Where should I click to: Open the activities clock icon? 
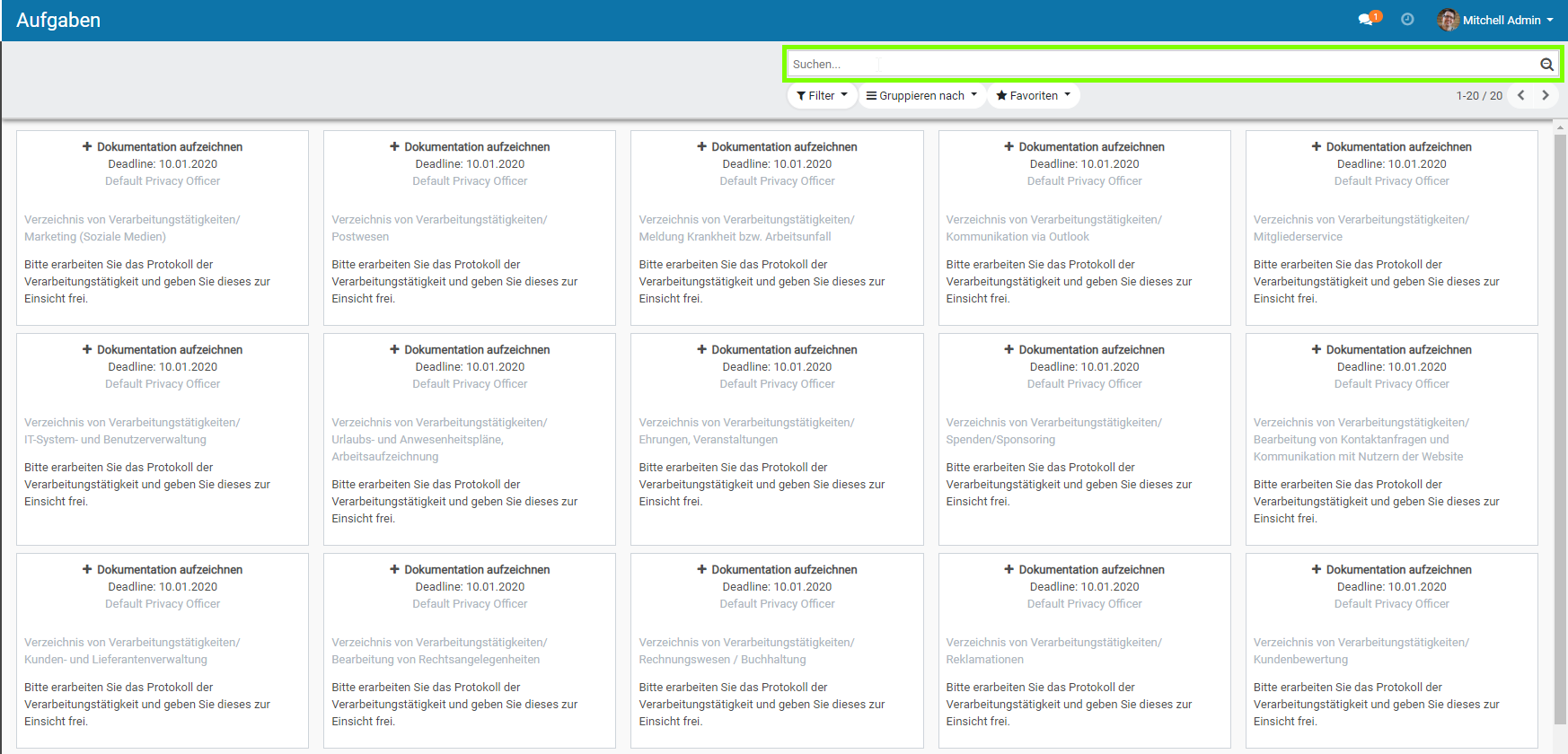tap(1407, 20)
